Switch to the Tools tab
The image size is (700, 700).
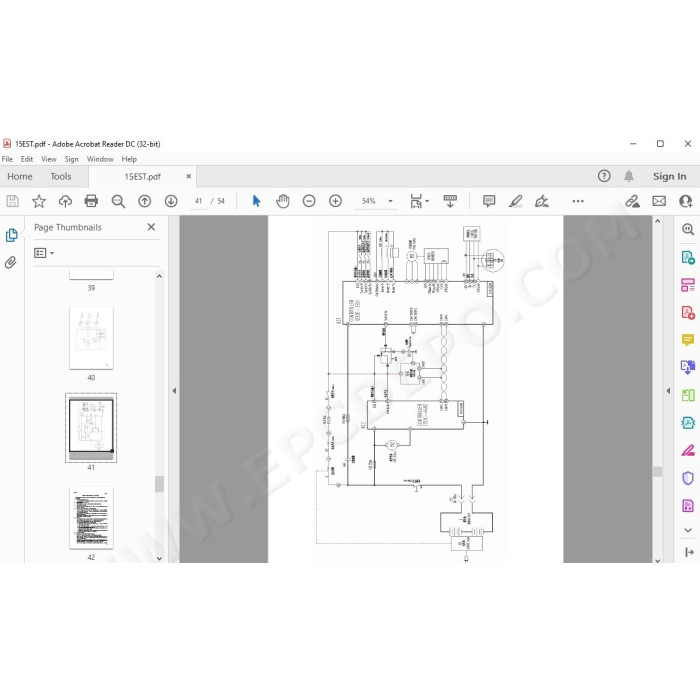[x=61, y=176]
